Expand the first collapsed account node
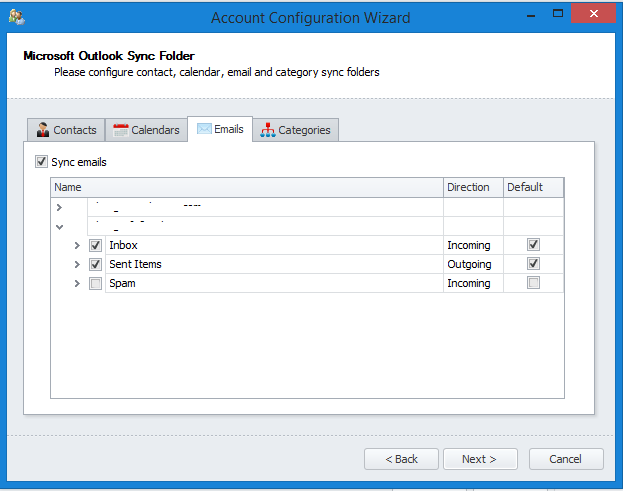623x491 pixels. pyautogui.click(x=59, y=207)
